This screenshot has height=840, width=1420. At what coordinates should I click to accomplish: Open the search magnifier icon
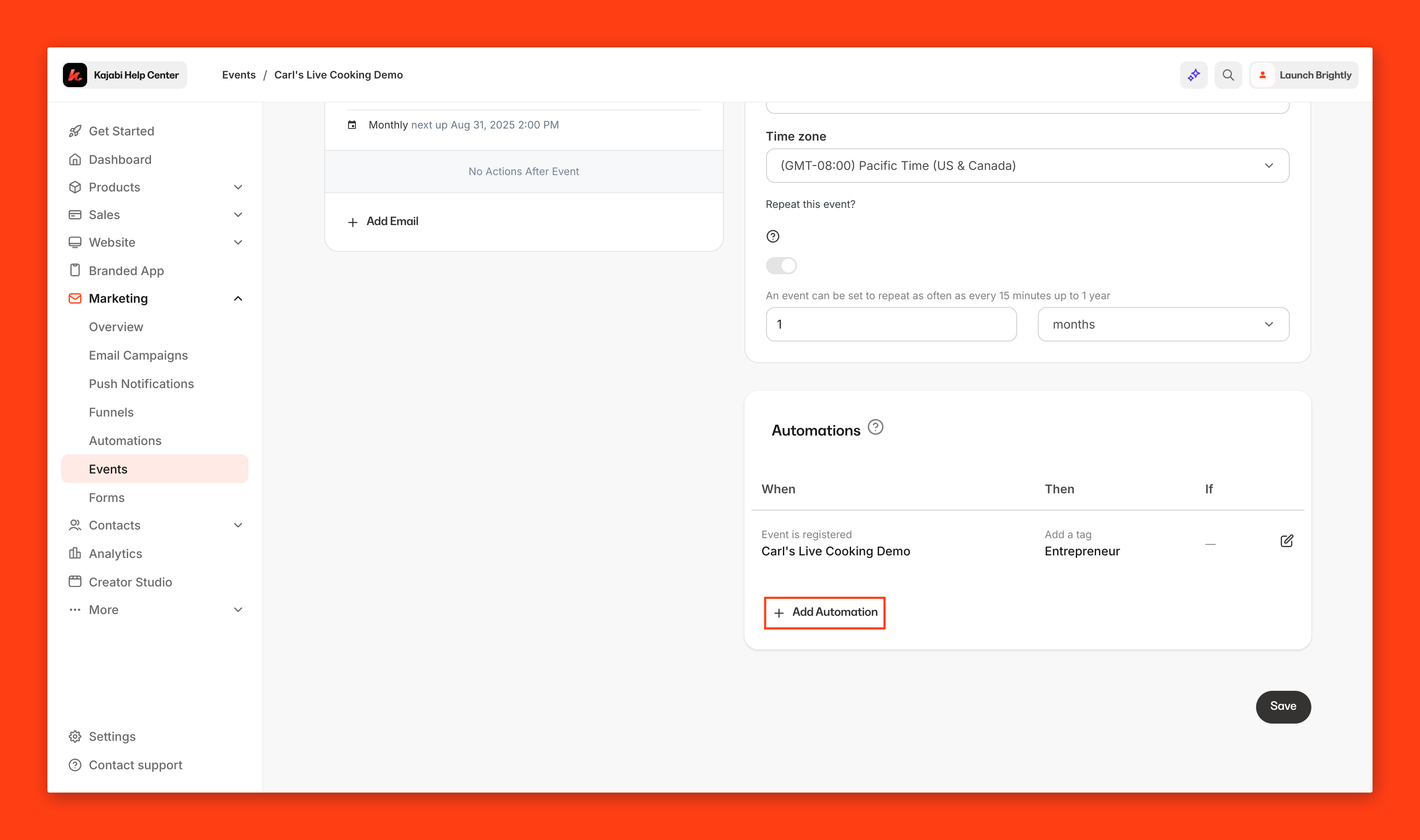click(1228, 75)
